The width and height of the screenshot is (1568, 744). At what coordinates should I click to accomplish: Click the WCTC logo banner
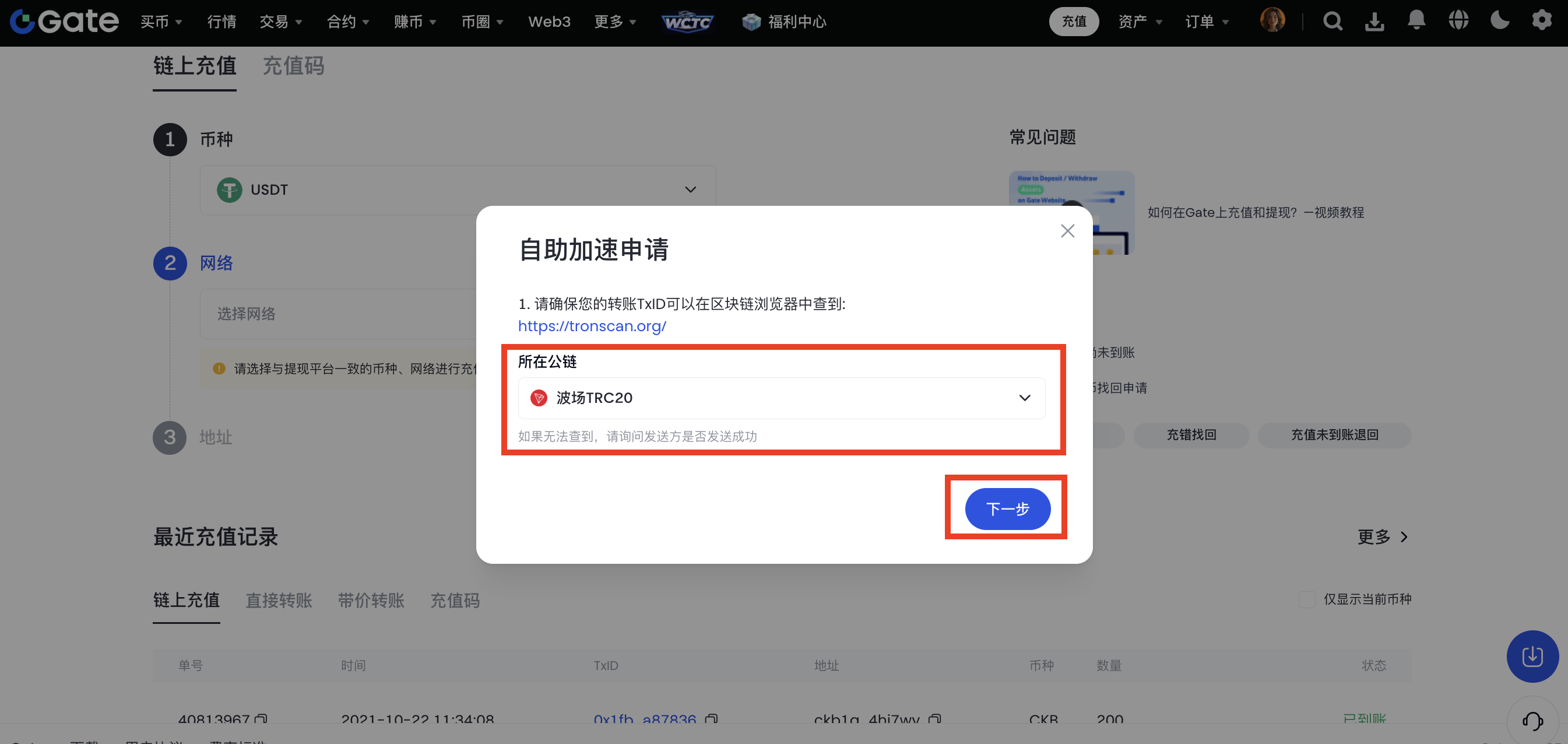click(687, 22)
